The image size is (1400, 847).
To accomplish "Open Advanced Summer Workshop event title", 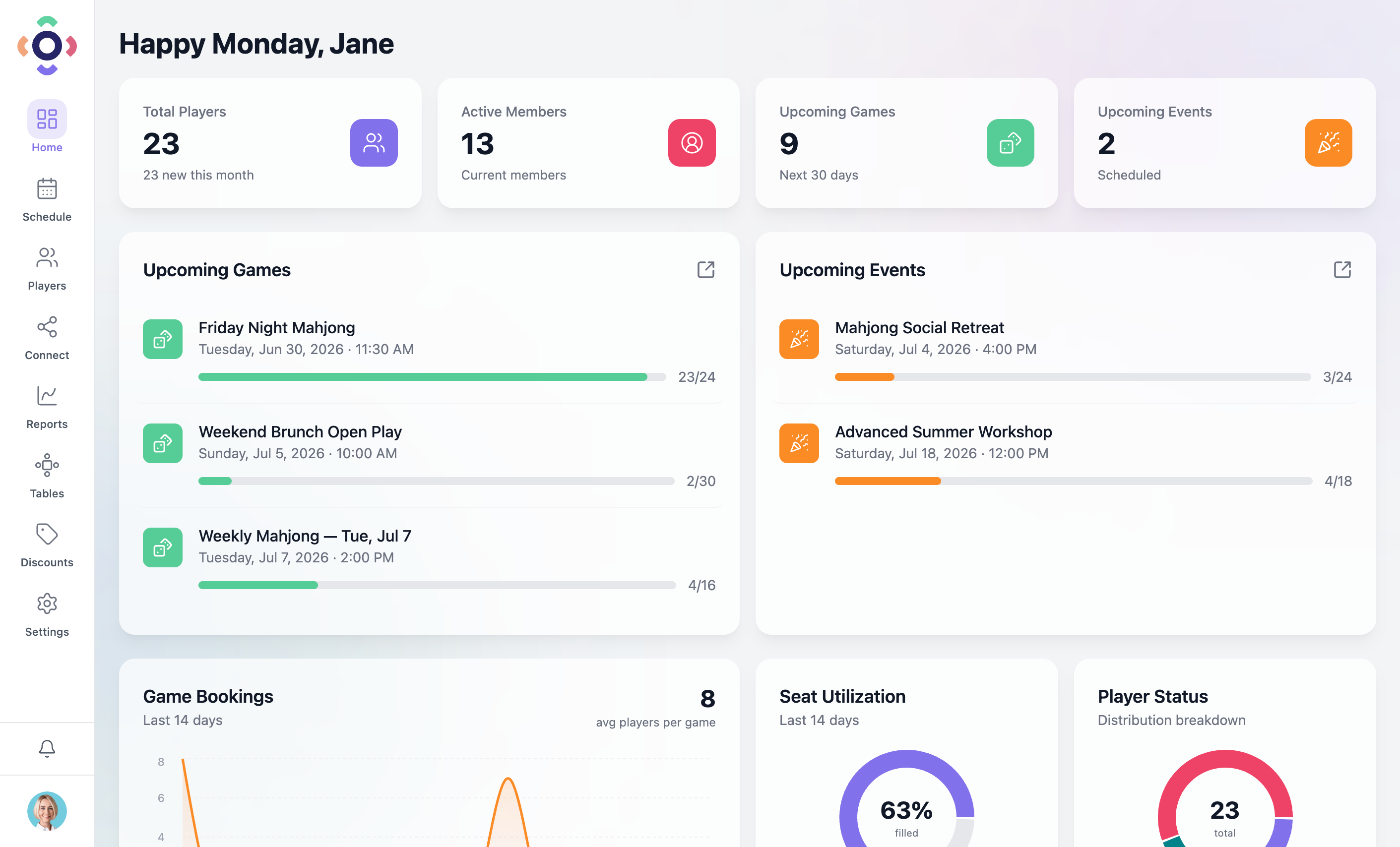I will tap(943, 432).
